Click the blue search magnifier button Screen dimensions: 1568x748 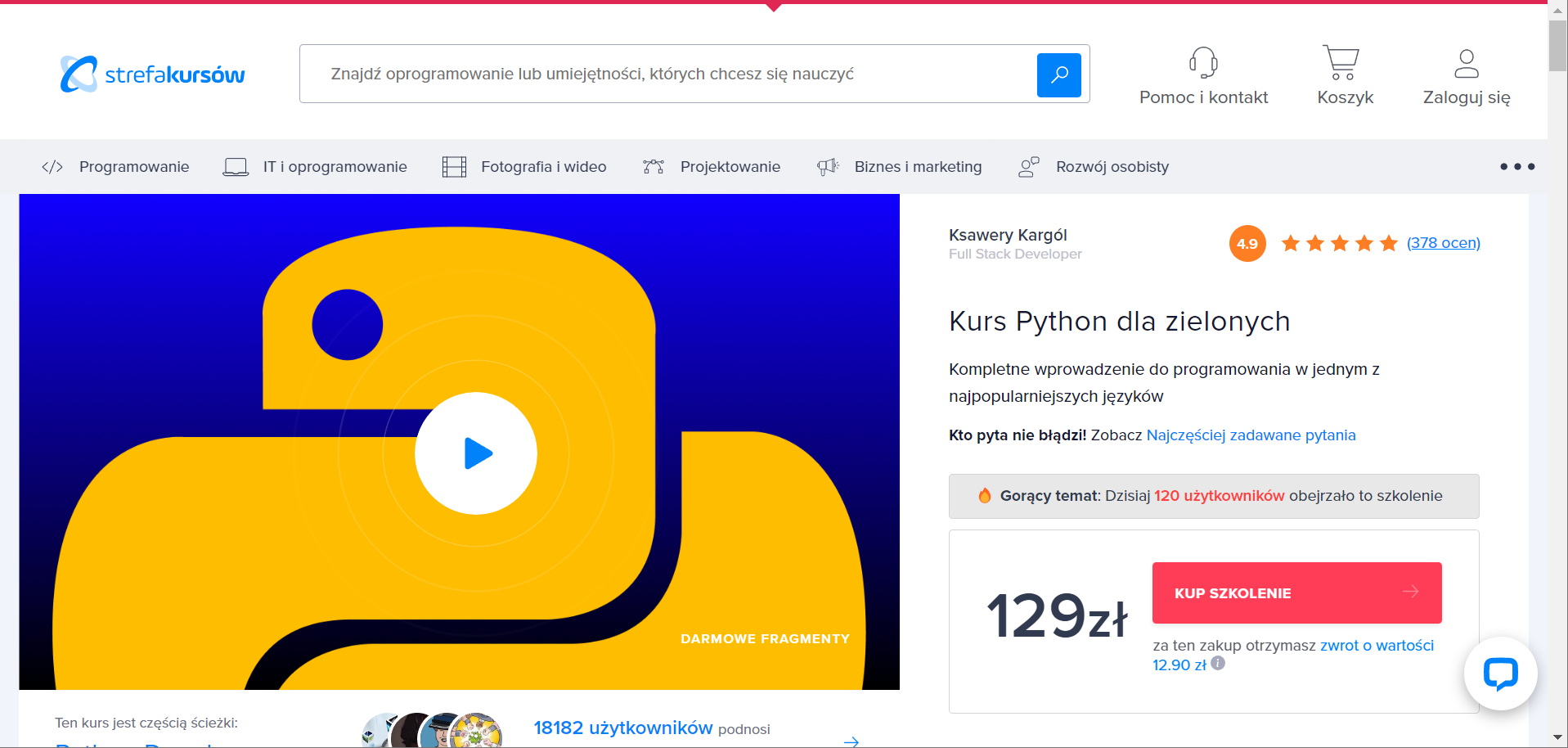tap(1058, 74)
